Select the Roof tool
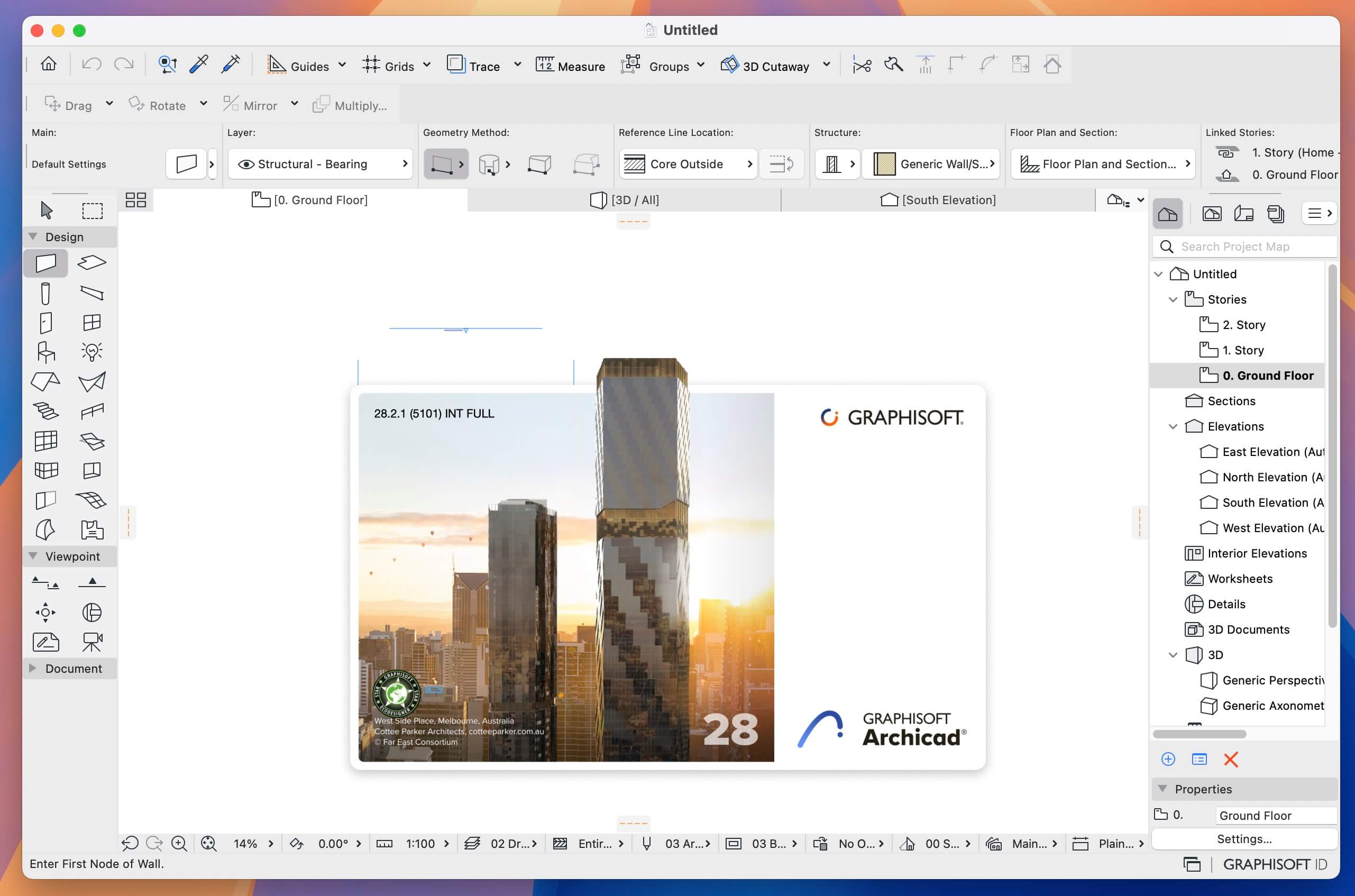The image size is (1355, 896). pos(45,382)
